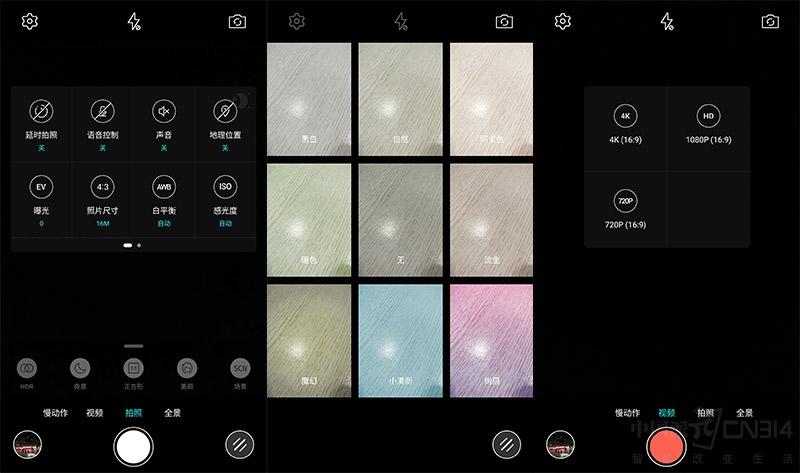Activate the 美颜 beauty mode
Screen dimensions: 800x473
point(186,368)
